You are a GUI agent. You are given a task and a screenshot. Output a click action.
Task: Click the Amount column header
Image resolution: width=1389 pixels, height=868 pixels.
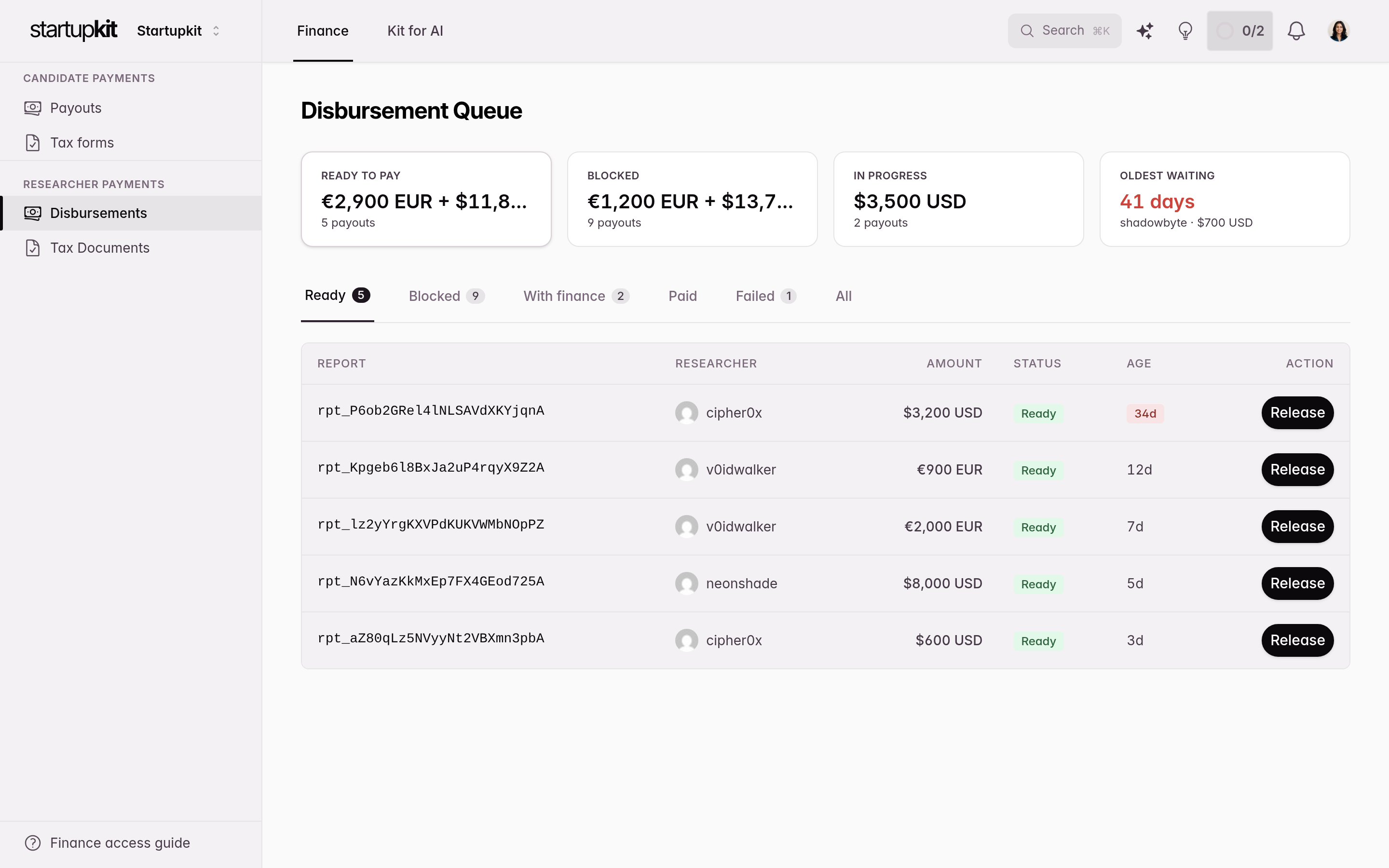click(x=954, y=364)
